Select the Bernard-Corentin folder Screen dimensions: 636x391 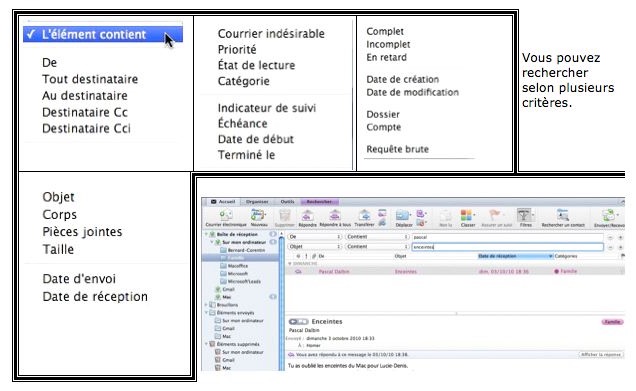tap(242, 250)
